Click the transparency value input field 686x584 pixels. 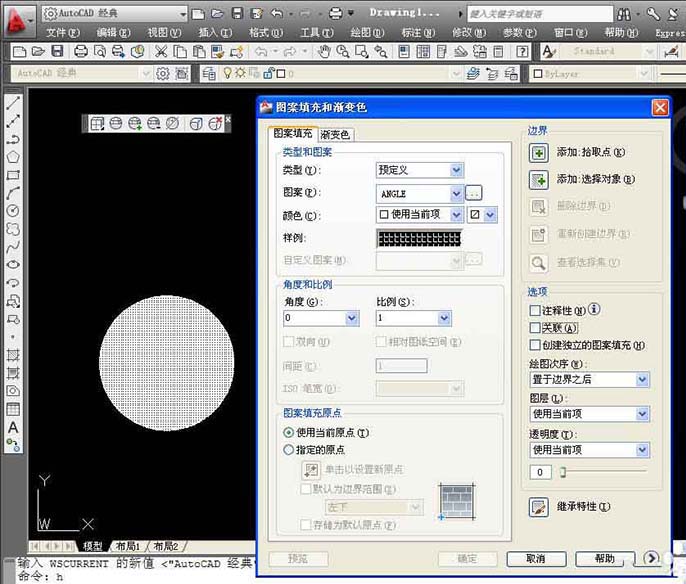540,472
